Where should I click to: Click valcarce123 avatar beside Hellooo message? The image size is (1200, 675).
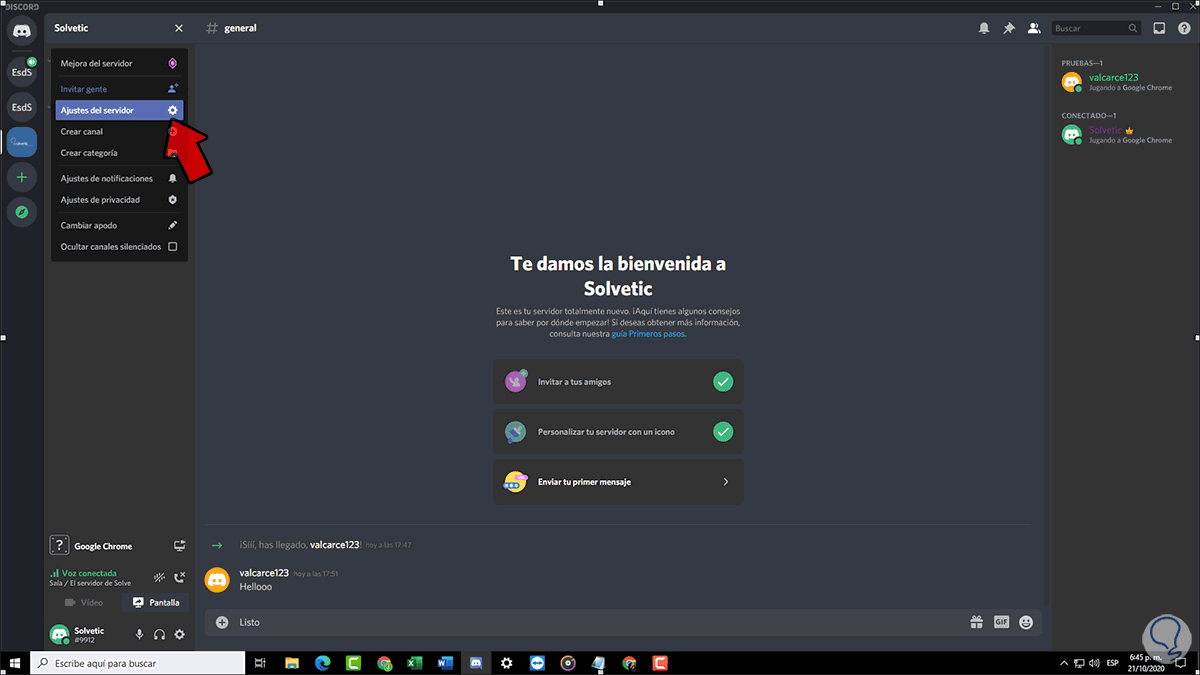(x=217, y=579)
